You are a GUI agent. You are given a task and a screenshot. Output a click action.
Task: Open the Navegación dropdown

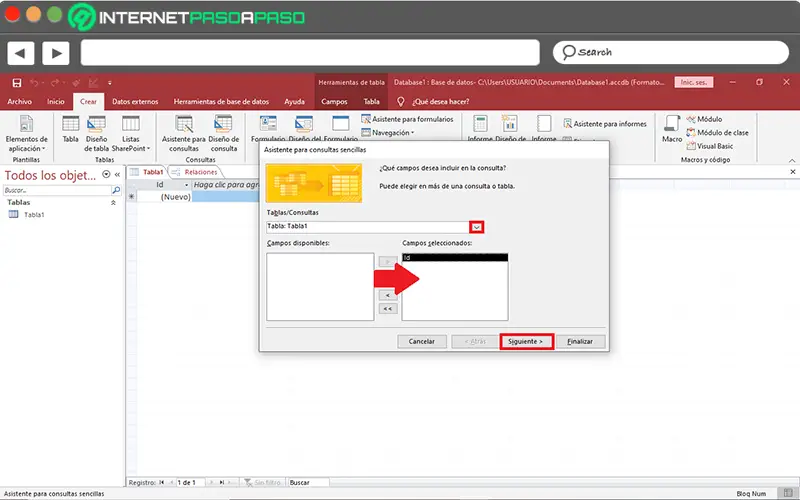point(388,133)
